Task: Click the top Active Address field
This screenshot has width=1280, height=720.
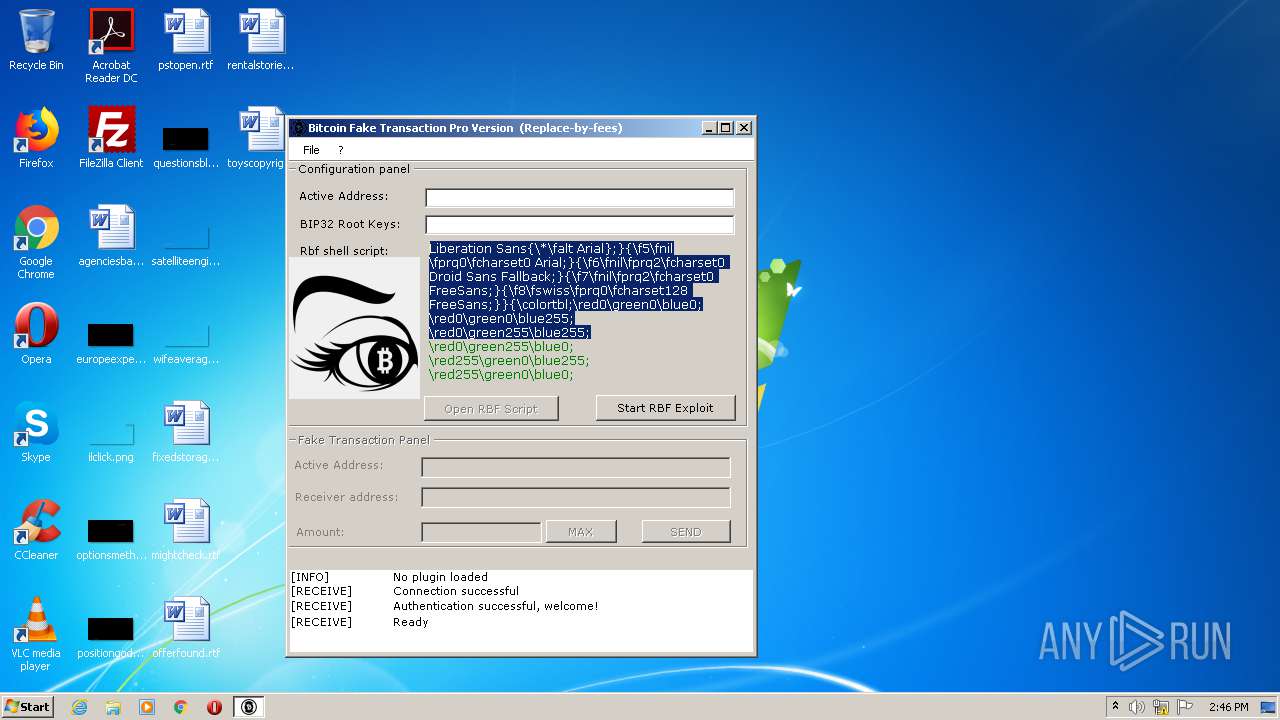Action: click(580, 197)
